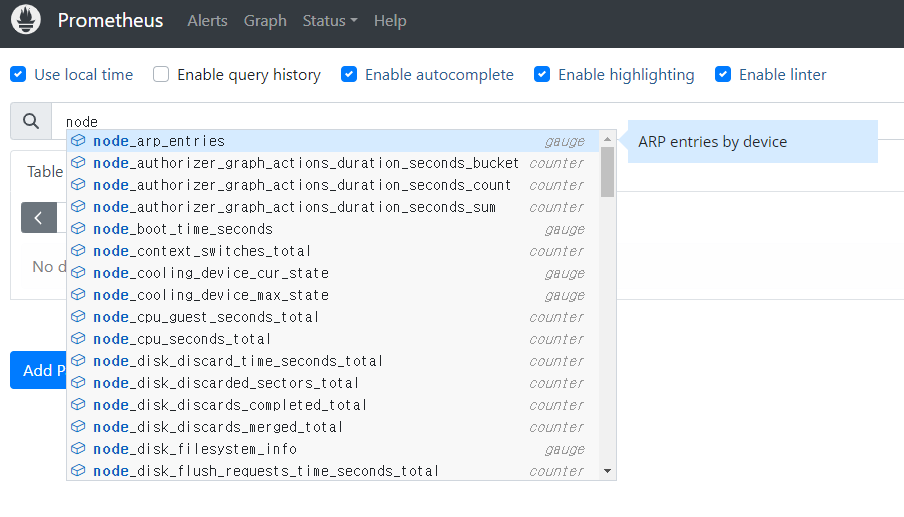This screenshot has height=517, width=904.
Task: Click the cube icon beside node_context_switches_total
Action: coord(78,251)
